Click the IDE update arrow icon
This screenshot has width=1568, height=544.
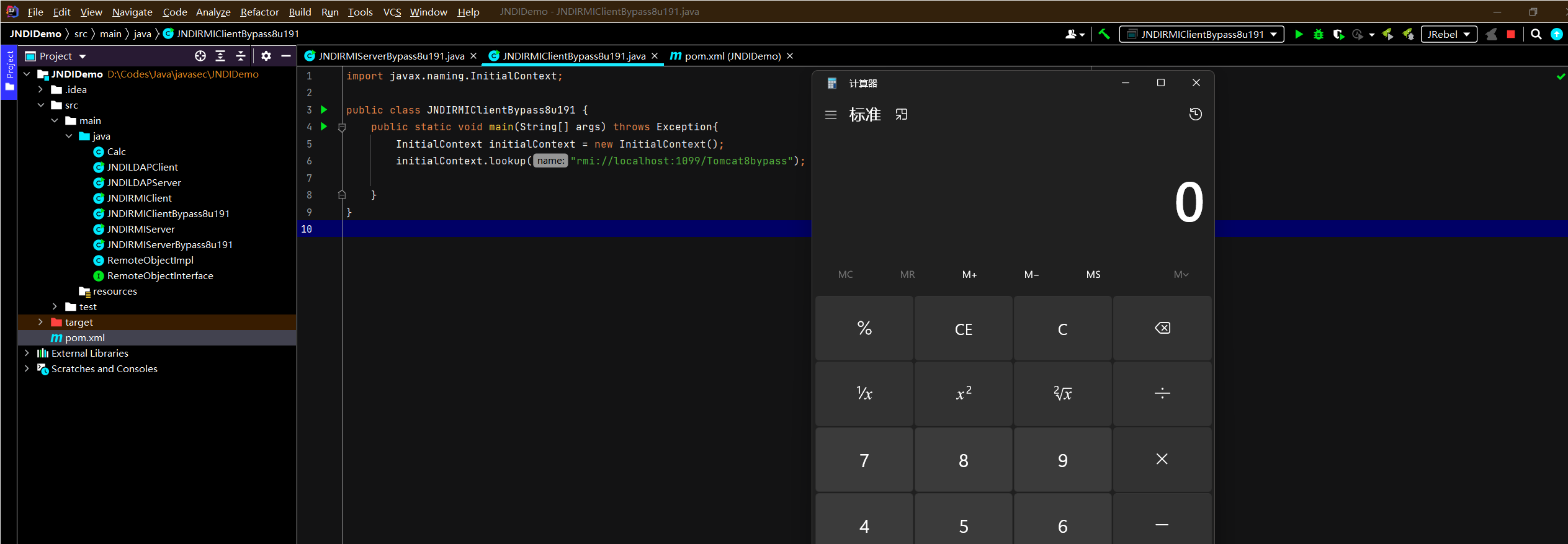(1557, 34)
